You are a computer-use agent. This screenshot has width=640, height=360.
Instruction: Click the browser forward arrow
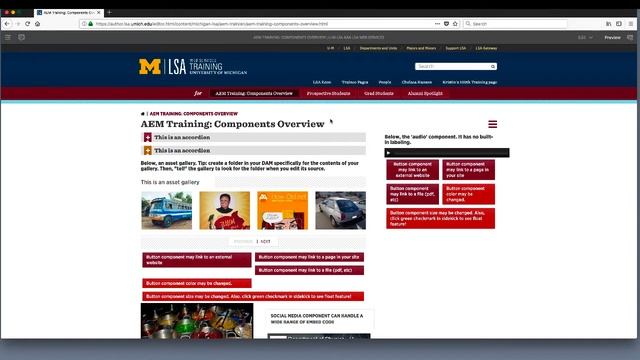[x=18, y=24]
